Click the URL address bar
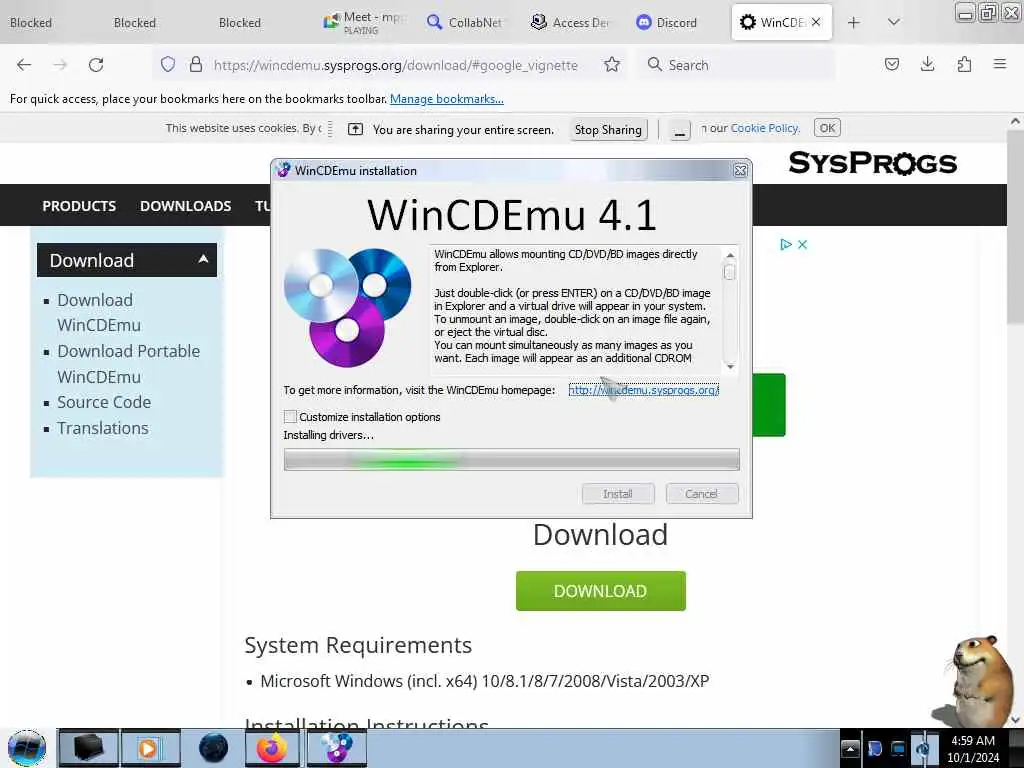The image size is (1024, 768). pyautogui.click(x=395, y=65)
